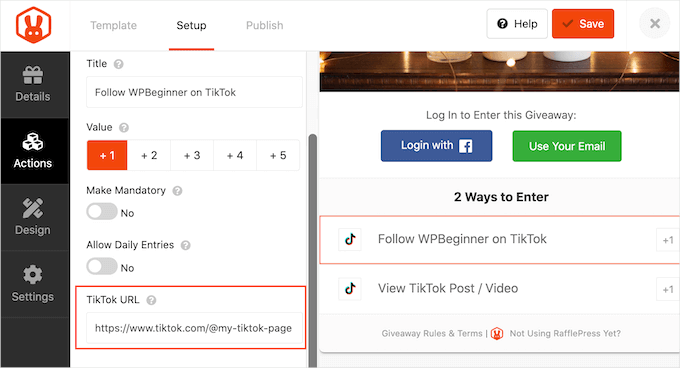Click +1 badge on View TikTok Post entry
Screen dimensions: 680x368
click(x=668, y=289)
